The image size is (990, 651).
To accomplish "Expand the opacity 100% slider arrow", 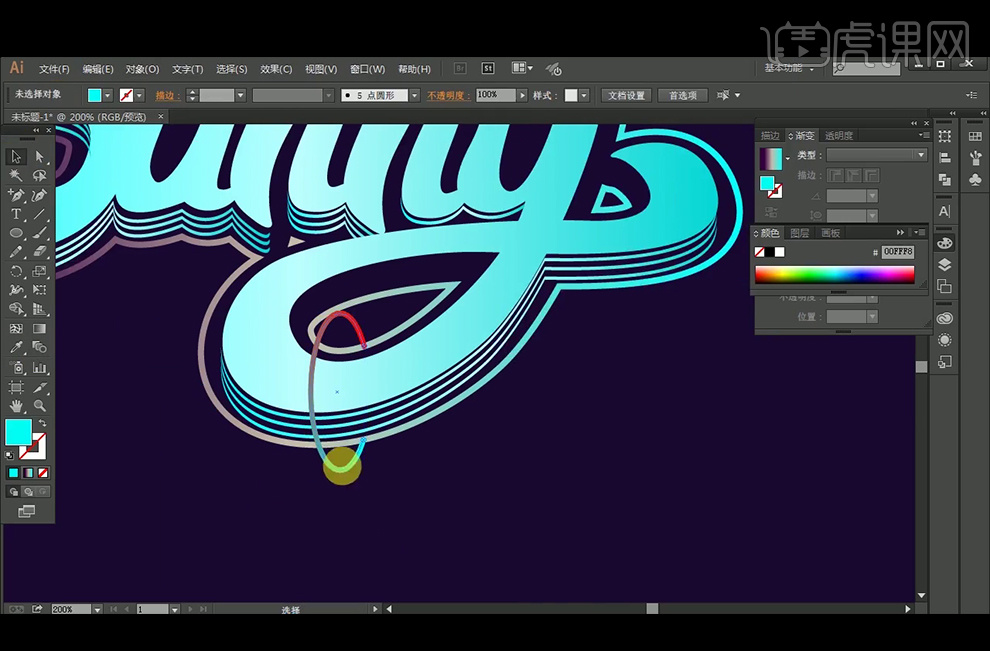I will (522, 95).
